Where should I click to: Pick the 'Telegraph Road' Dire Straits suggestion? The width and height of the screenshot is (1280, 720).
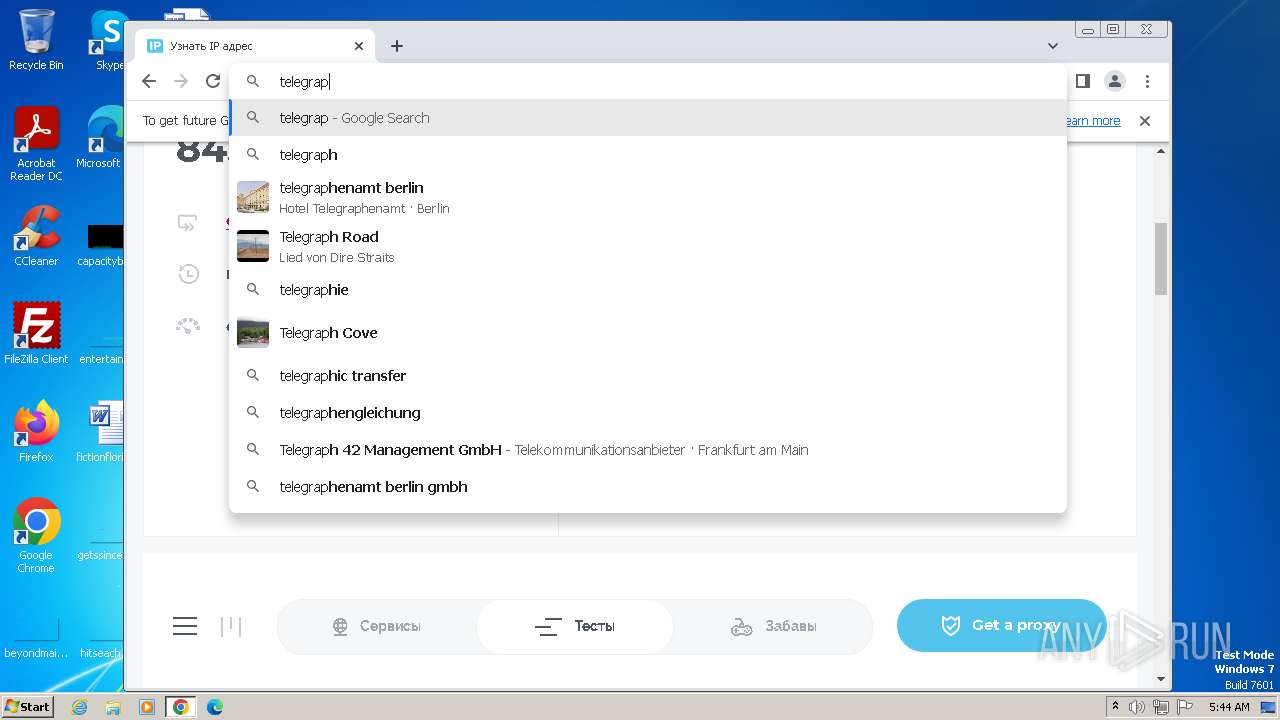pyautogui.click(x=648, y=246)
